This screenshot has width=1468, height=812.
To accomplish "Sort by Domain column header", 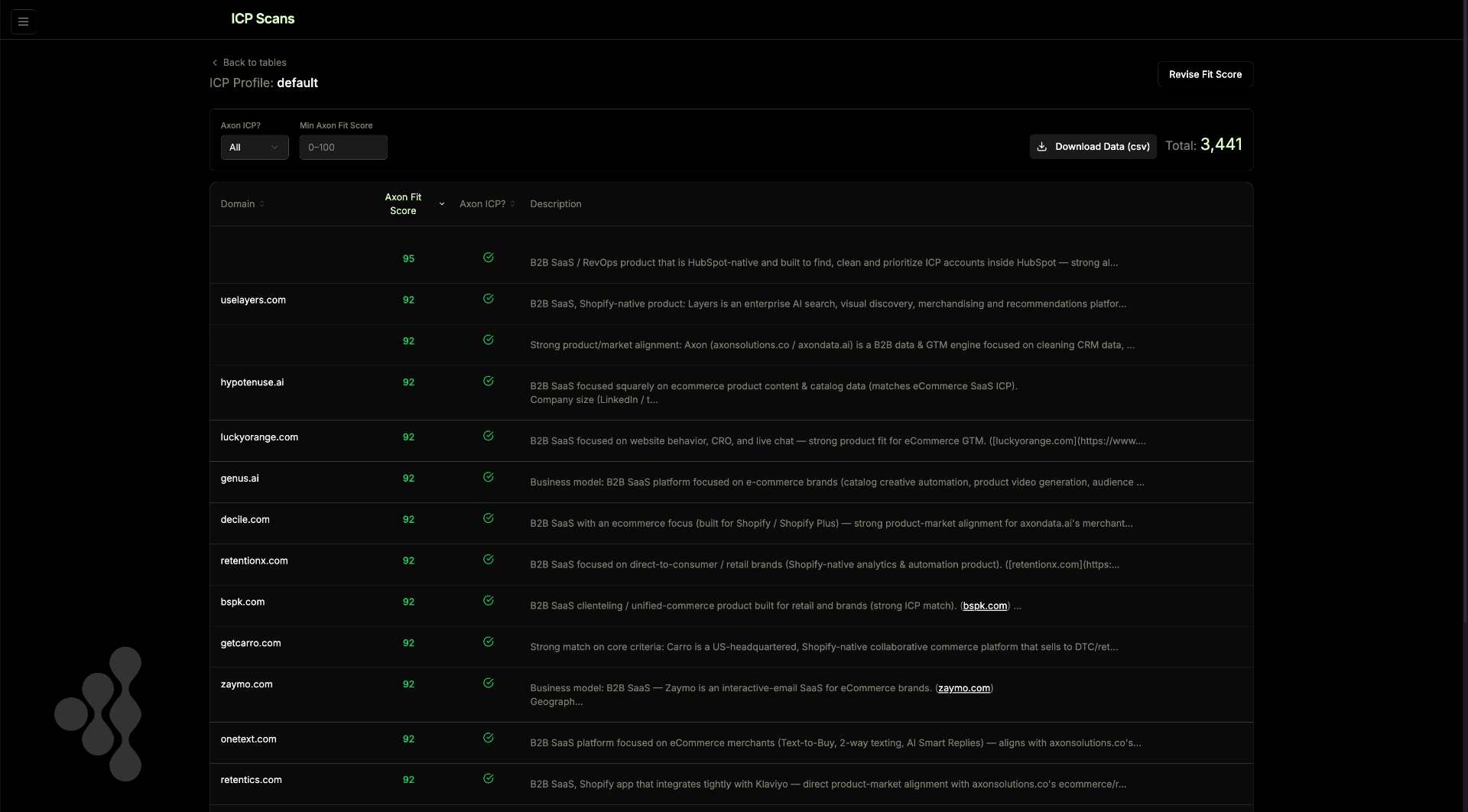I will point(242,204).
